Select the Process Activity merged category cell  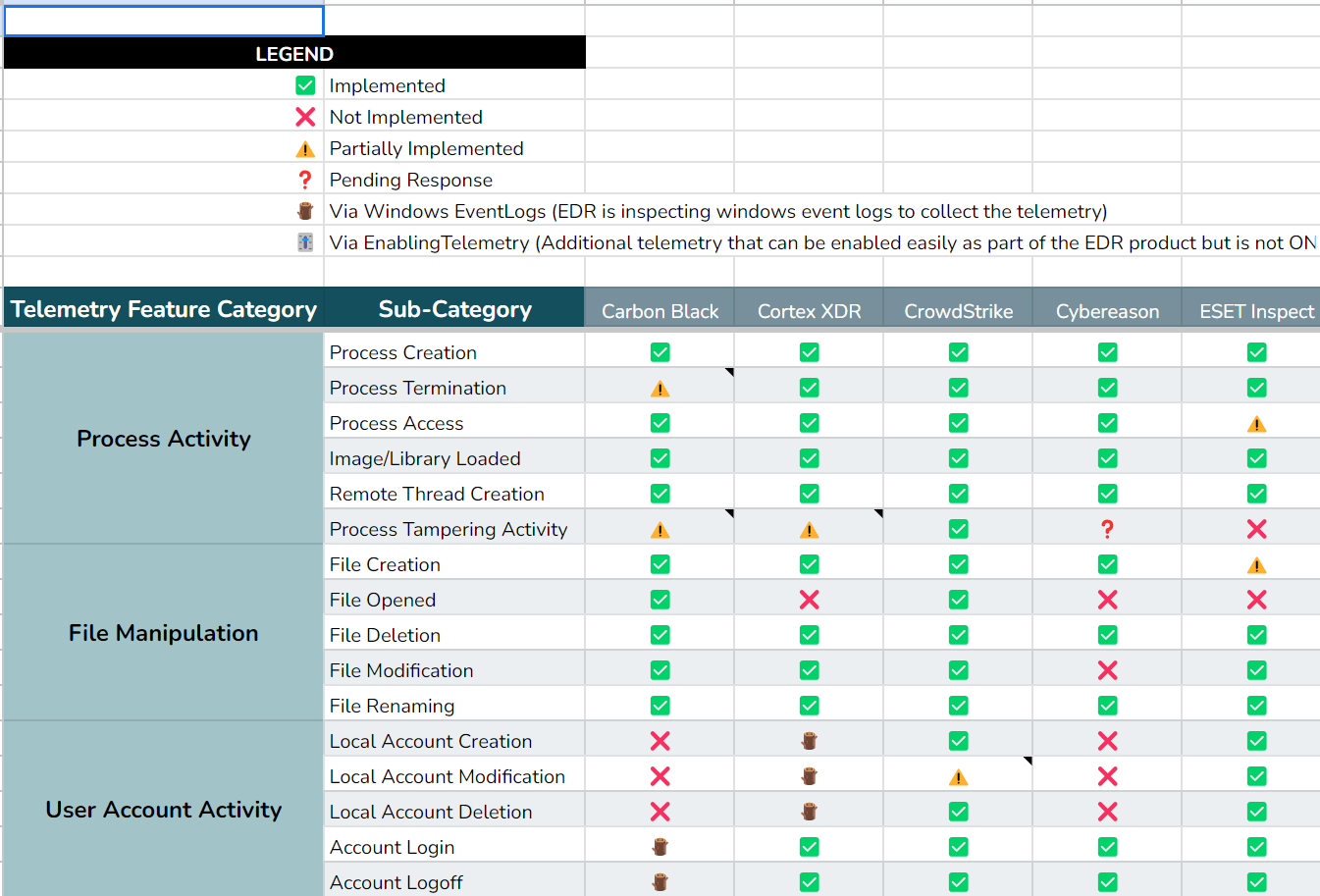[164, 439]
